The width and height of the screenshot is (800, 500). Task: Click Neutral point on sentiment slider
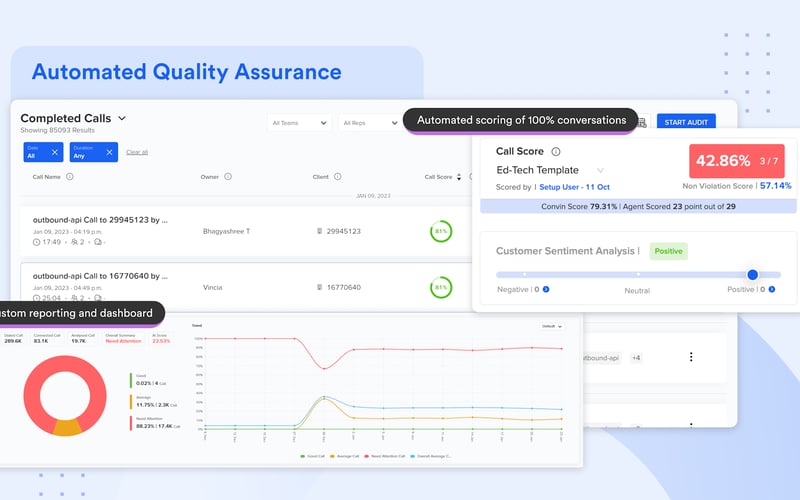coord(638,274)
